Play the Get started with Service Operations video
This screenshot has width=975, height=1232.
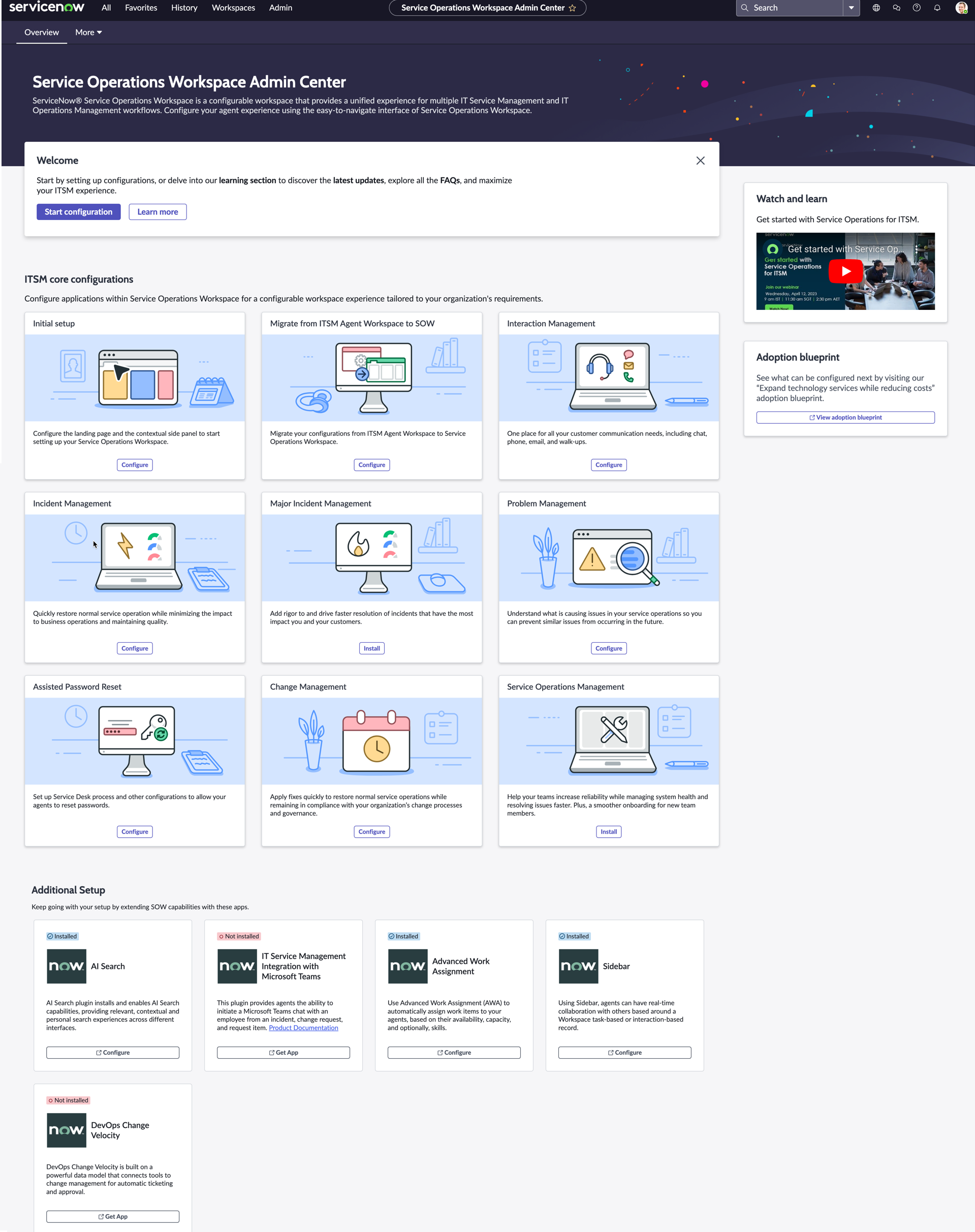(x=845, y=271)
